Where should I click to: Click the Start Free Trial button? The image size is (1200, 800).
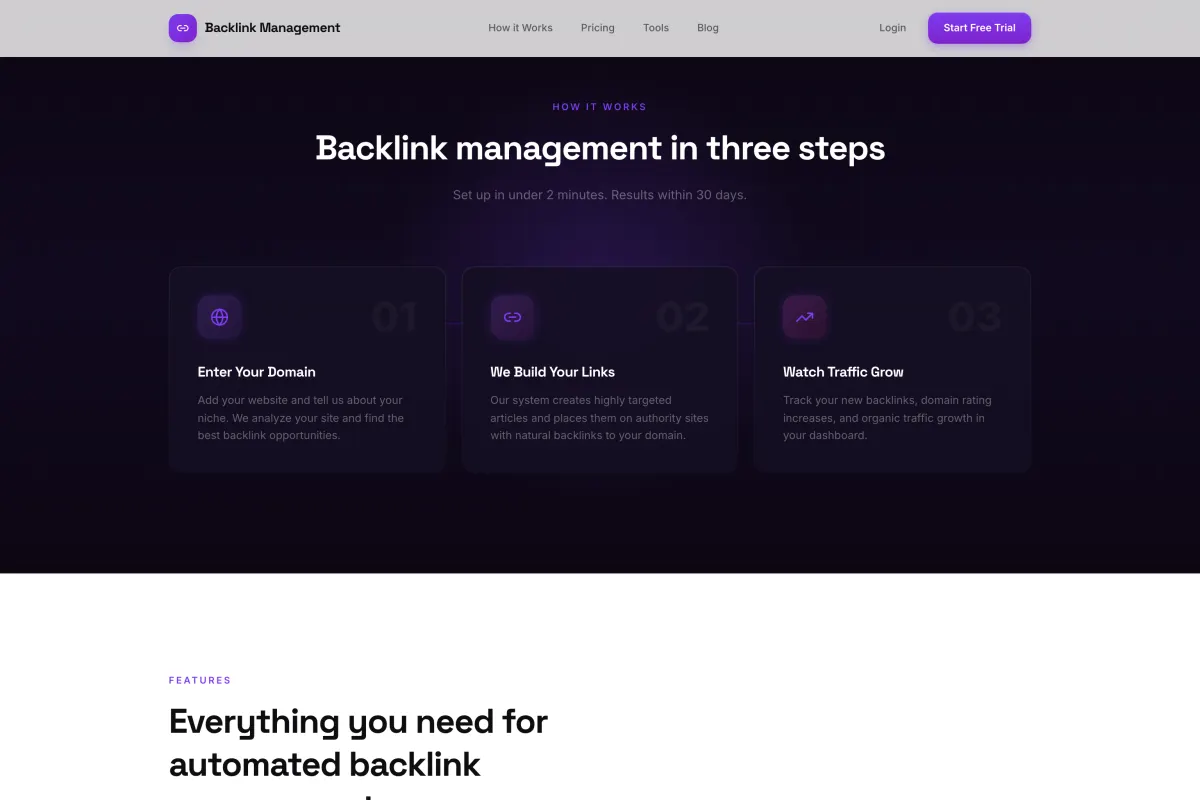point(979,28)
